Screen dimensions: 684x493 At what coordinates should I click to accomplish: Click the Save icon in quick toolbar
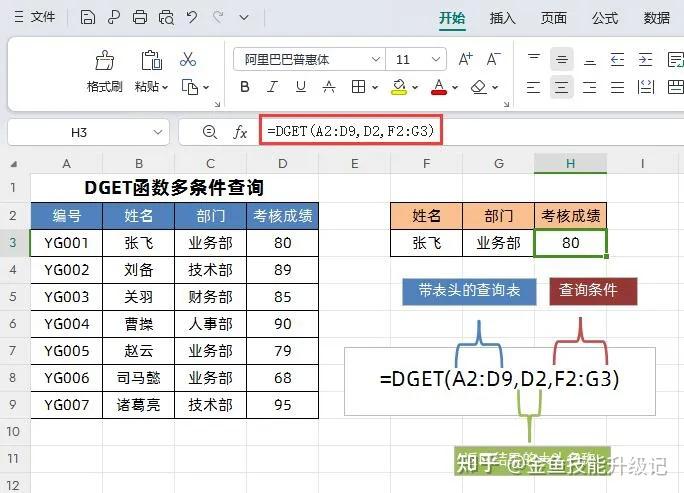coord(88,17)
